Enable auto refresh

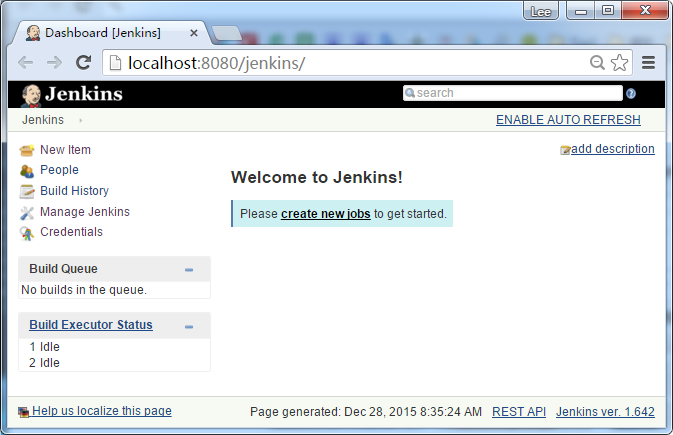tap(568, 120)
